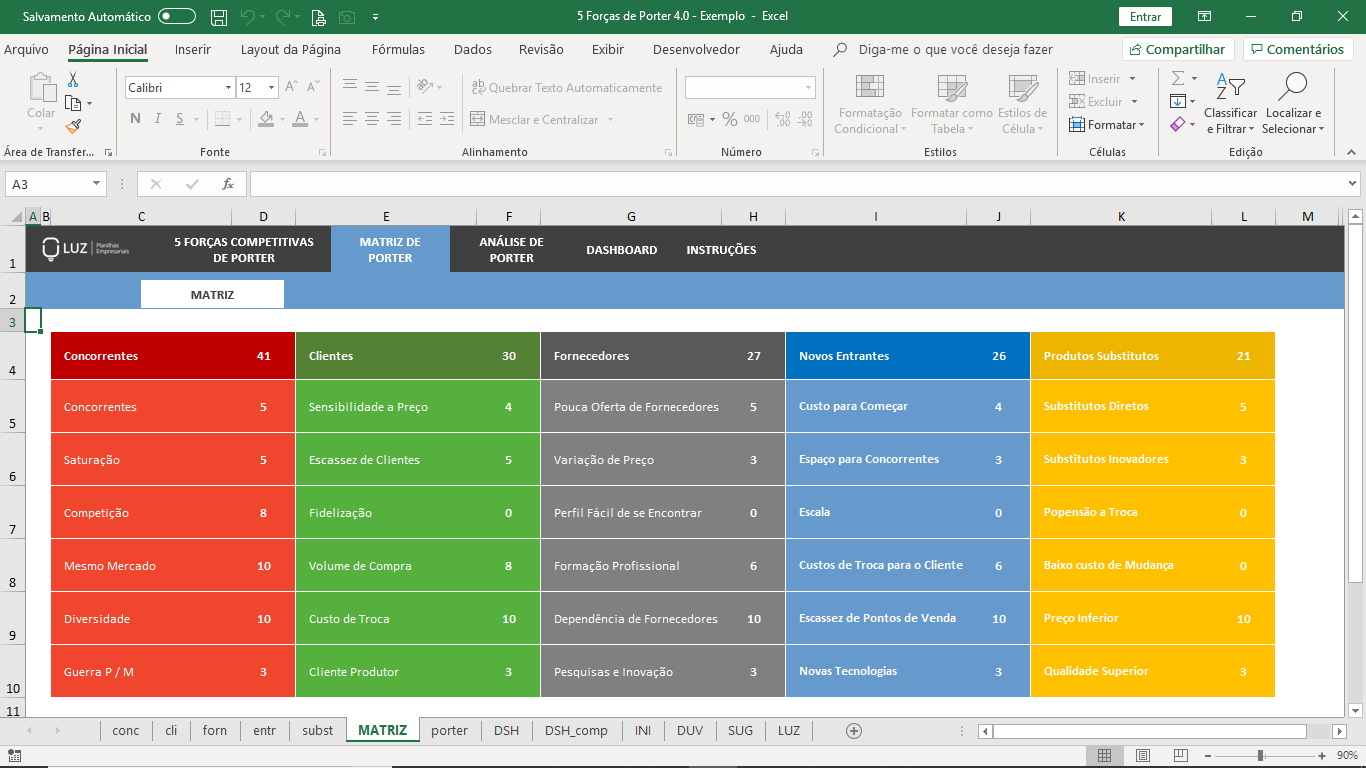Open the Dados ribbon tab
The width and height of the screenshot is (1366, 768).
pyautogui.click(x=473, y=49)
